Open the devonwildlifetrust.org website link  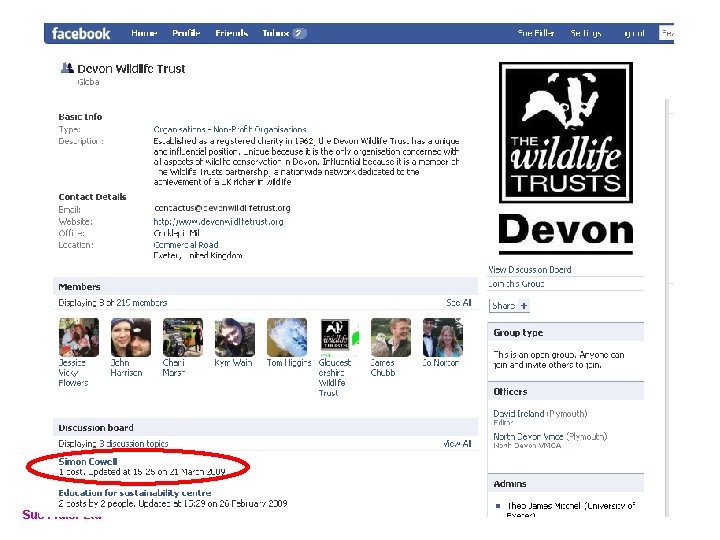(x=218, y=221)
